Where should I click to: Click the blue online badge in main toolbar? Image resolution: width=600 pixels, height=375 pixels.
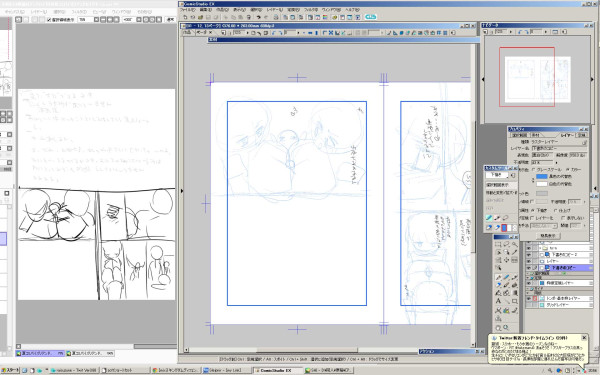click(370, 17)
